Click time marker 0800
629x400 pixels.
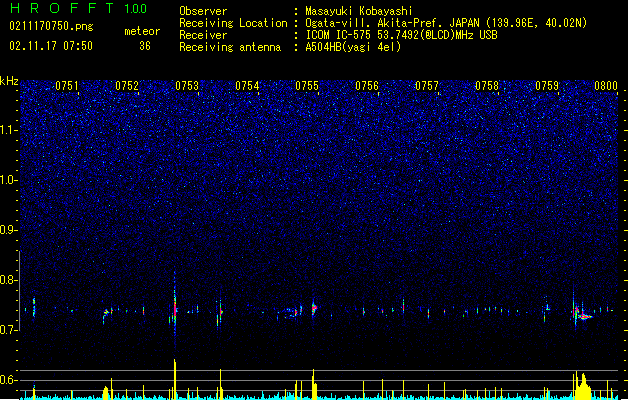(x=606, y=86)
